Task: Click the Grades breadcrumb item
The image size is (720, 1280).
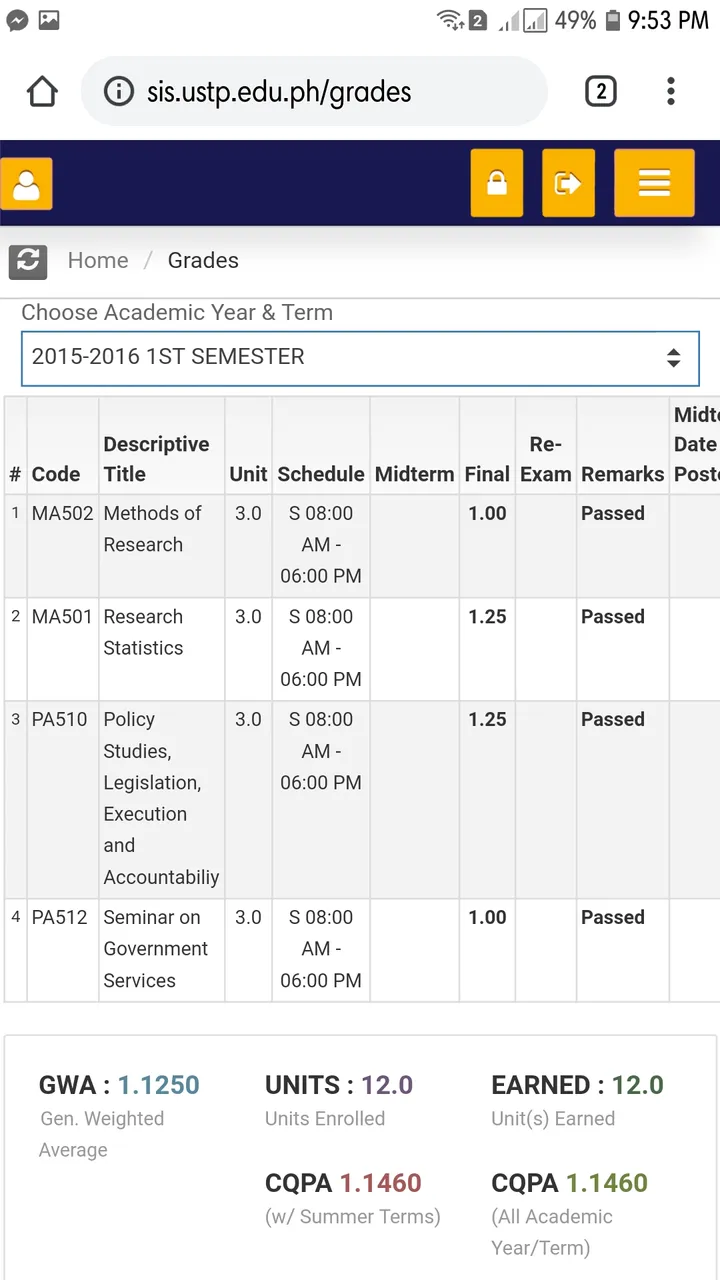Action: click(x=203, y=261)
